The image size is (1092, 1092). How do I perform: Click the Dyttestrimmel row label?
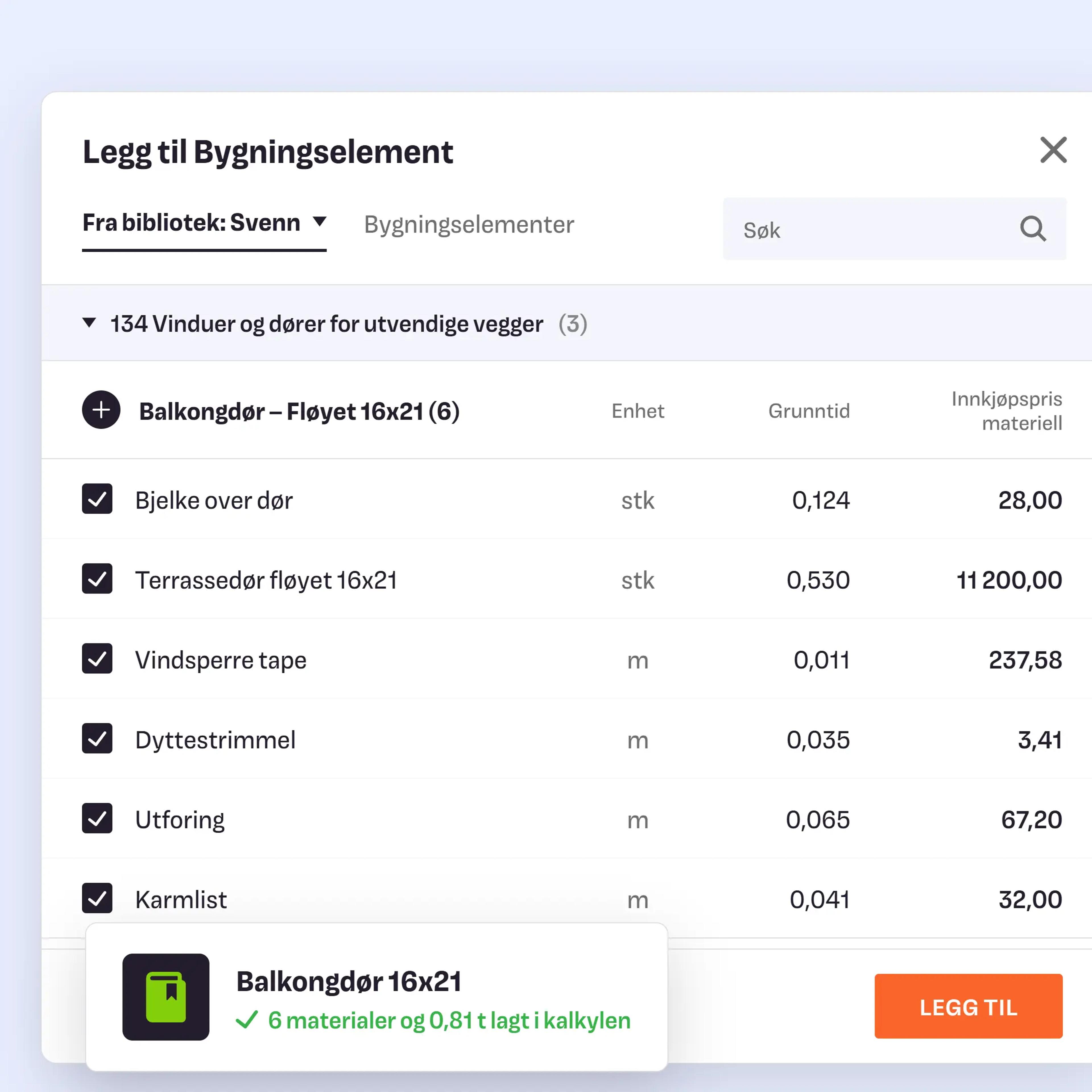pyautogui.click(x=215, y=740)
